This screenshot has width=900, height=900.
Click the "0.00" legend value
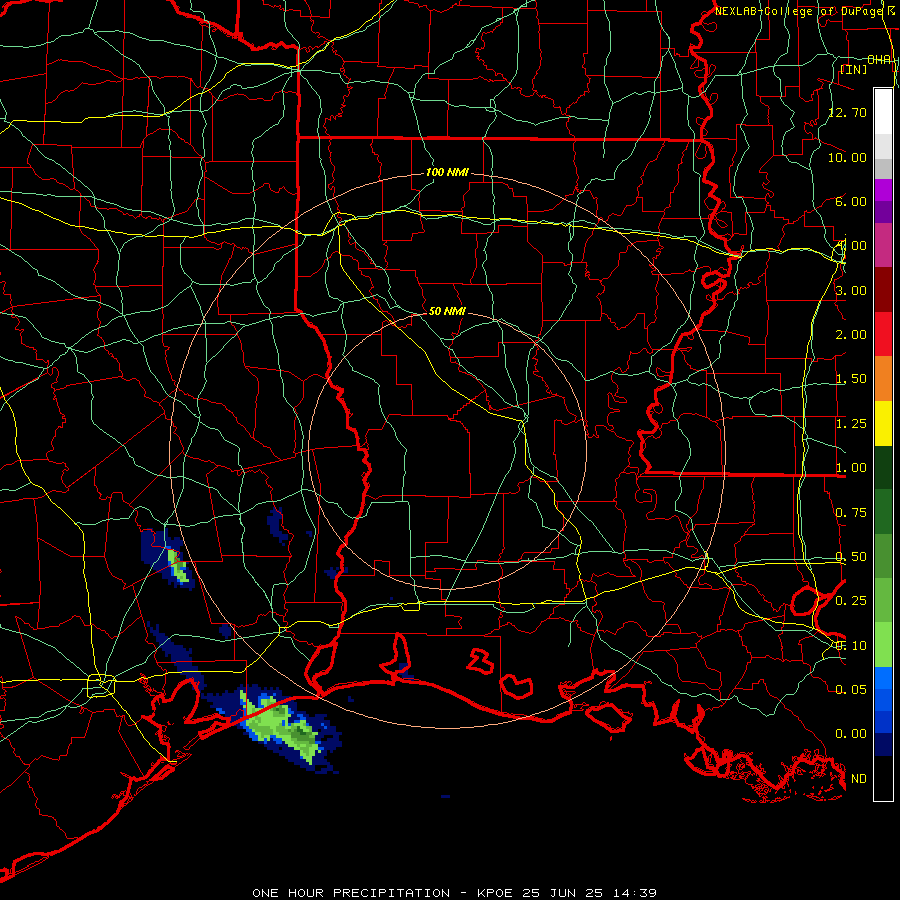tap(851, 734)
